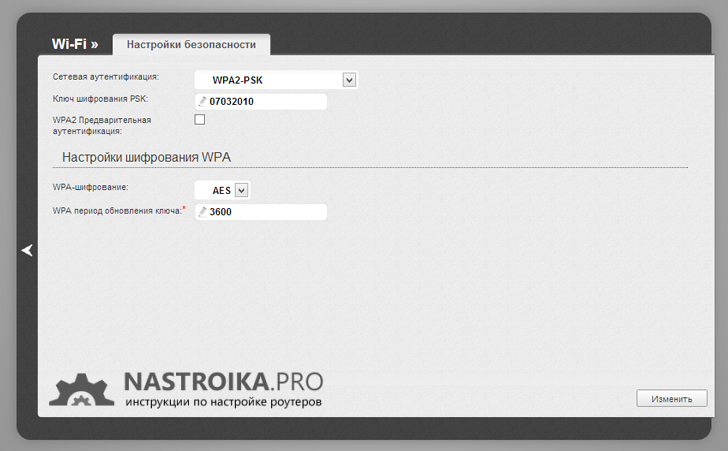Image resolution: width=728 pixels, height=451 pixels.
Task: Open the network authentication WPA2-PSK dropdown
Action: 276,80
